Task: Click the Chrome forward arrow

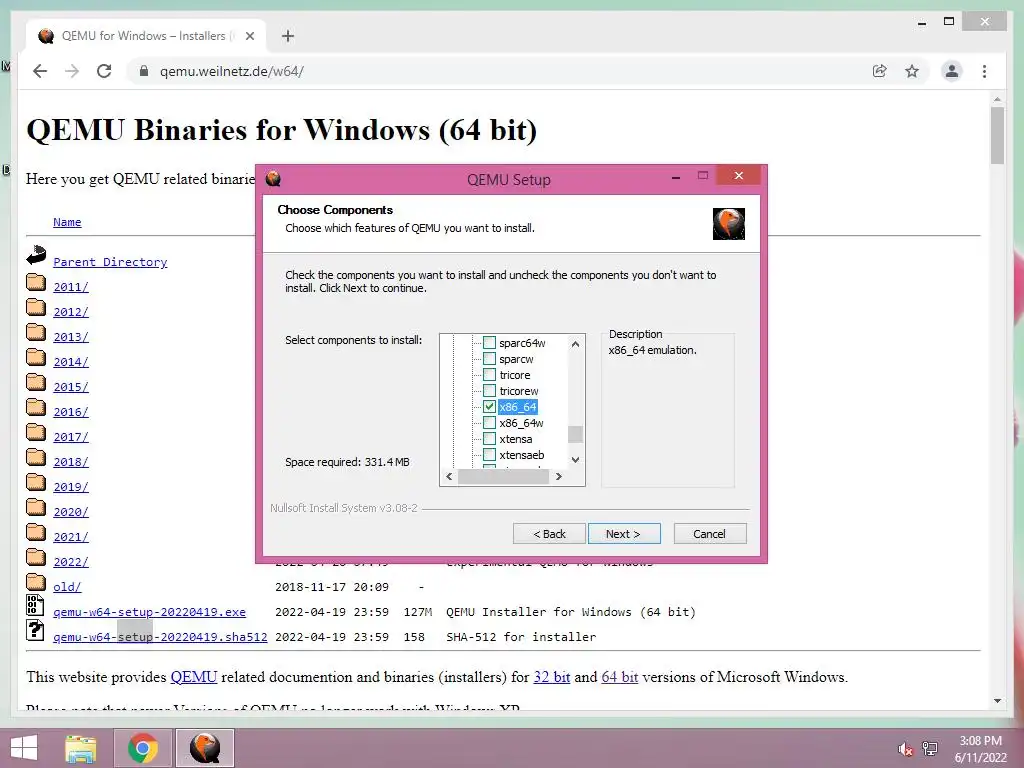Action: coord(72,71)
